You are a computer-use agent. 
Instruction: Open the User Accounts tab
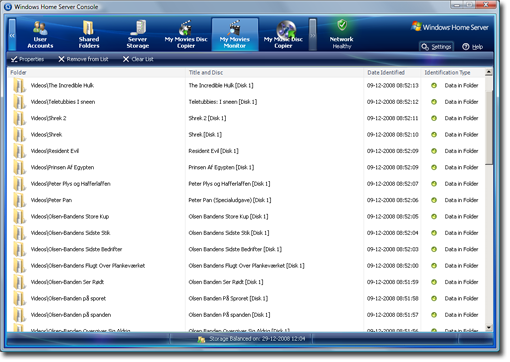pyautogui.click(x=40, y=35)
